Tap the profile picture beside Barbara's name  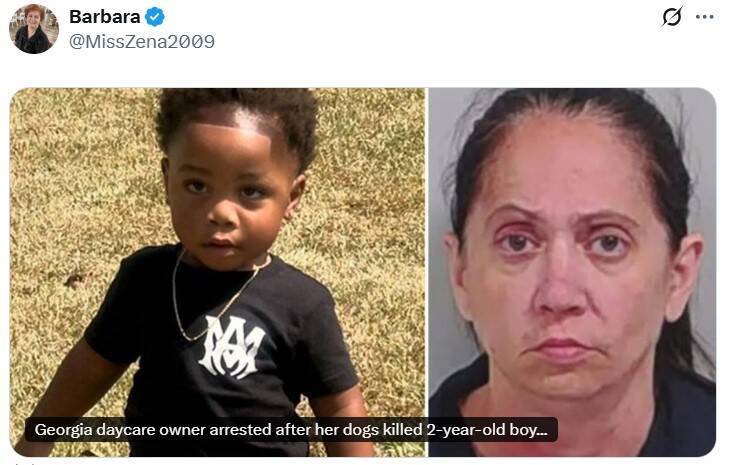[34, 29]
